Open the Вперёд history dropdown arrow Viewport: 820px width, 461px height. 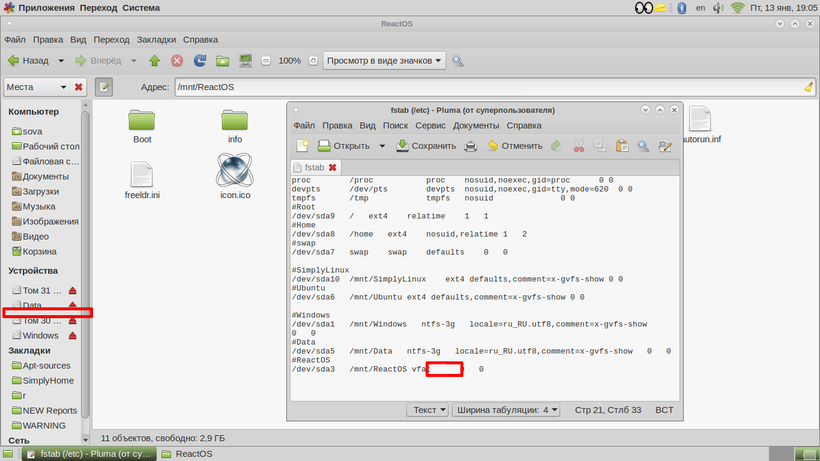pyautogui.click(x=133, y=61)
